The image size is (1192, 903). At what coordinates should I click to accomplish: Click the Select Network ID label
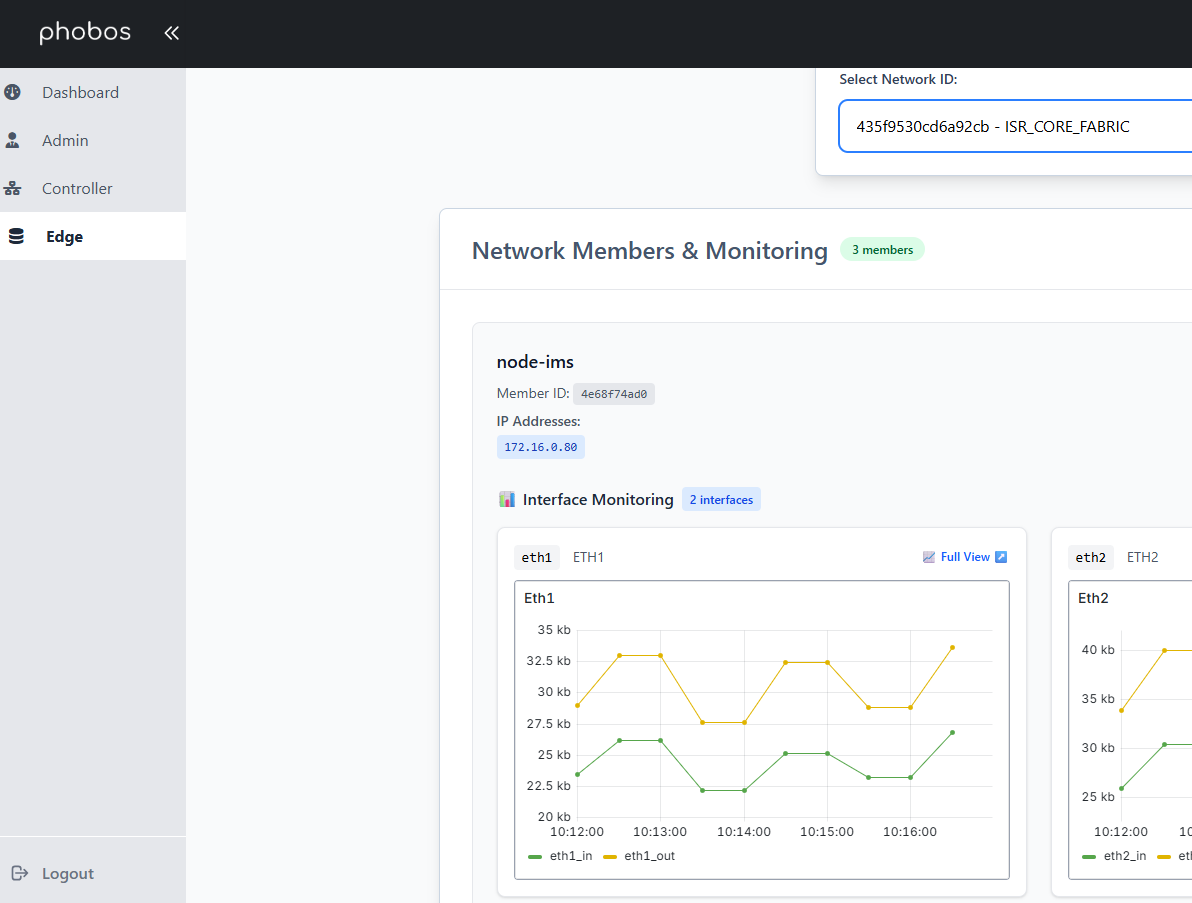click(x=898, y=79)
